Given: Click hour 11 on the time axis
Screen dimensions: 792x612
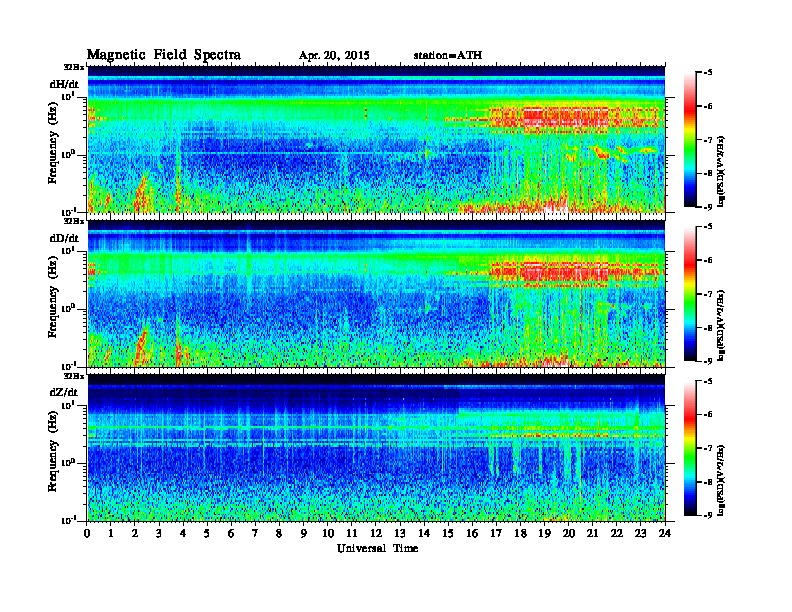Looking at the screenshot, I should 352,533.
